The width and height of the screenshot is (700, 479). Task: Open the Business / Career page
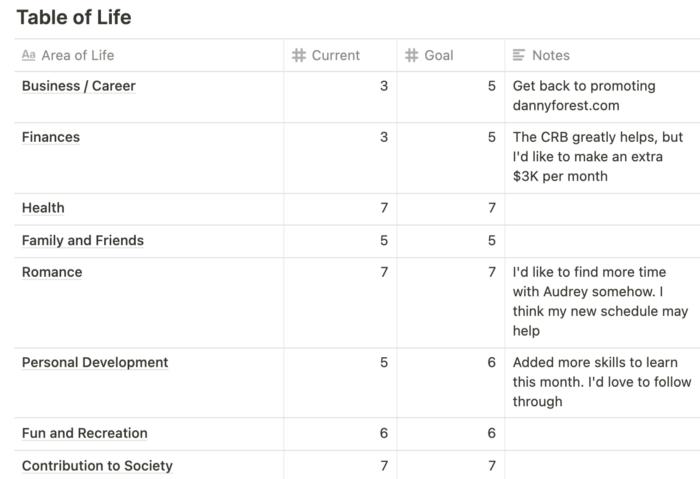point(79,86)
